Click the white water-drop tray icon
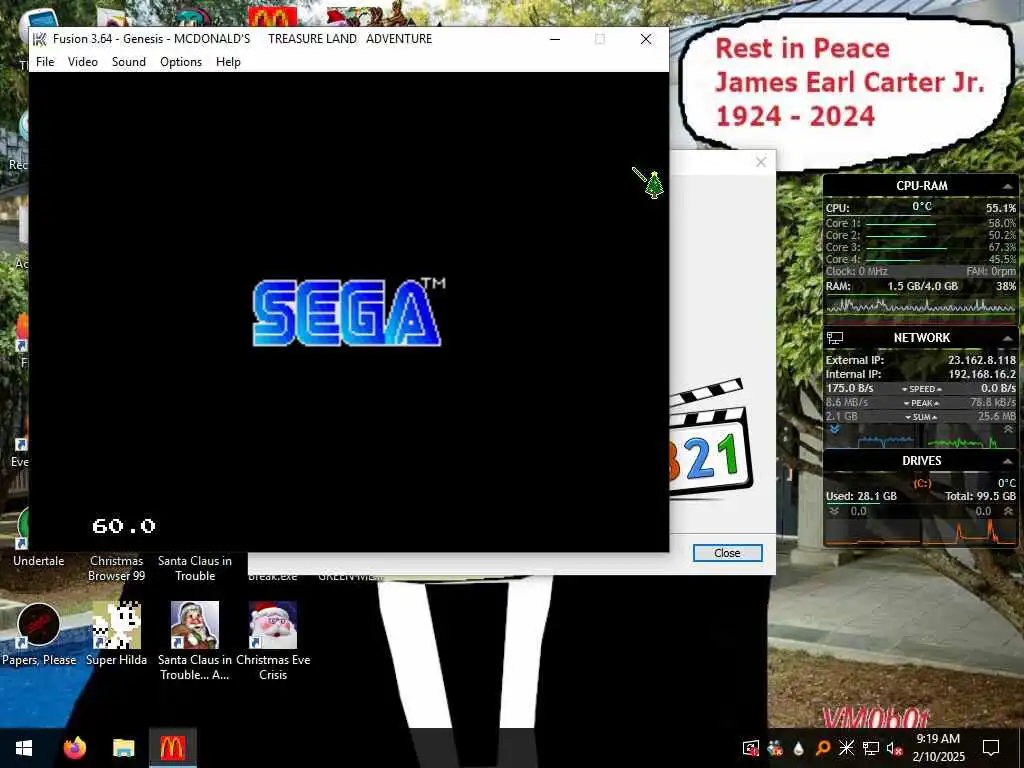The width and height of the screenshot is (1024, 768). tap(799, 748)
